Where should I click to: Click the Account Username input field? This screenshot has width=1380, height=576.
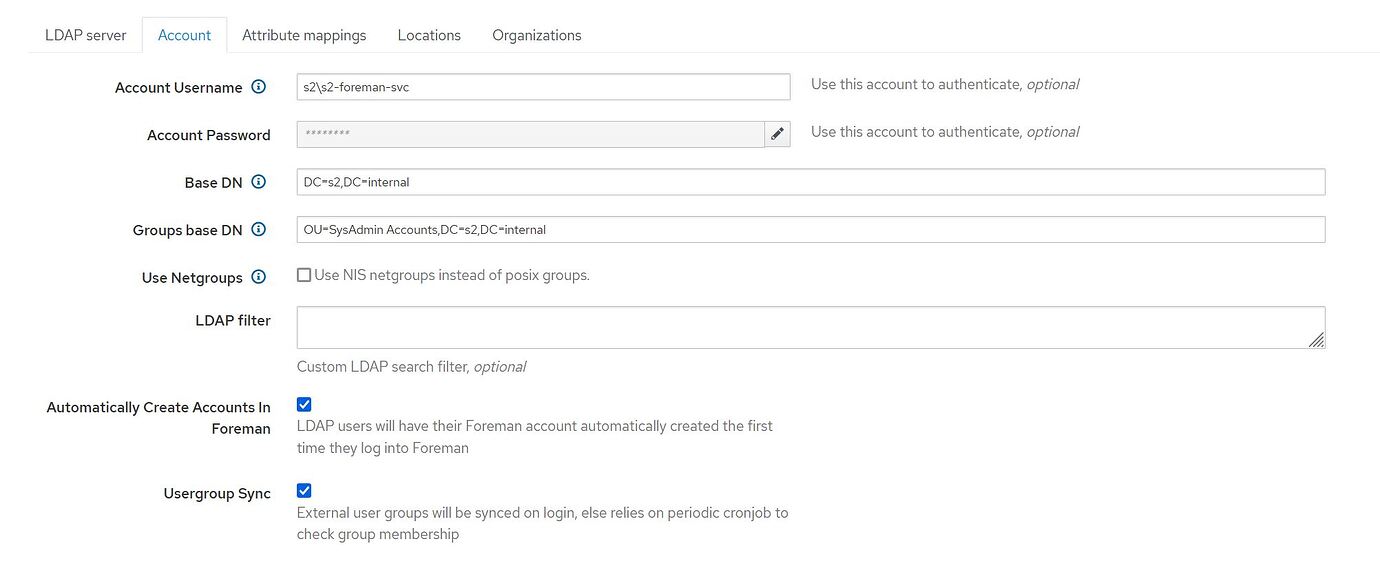[543, 87]
